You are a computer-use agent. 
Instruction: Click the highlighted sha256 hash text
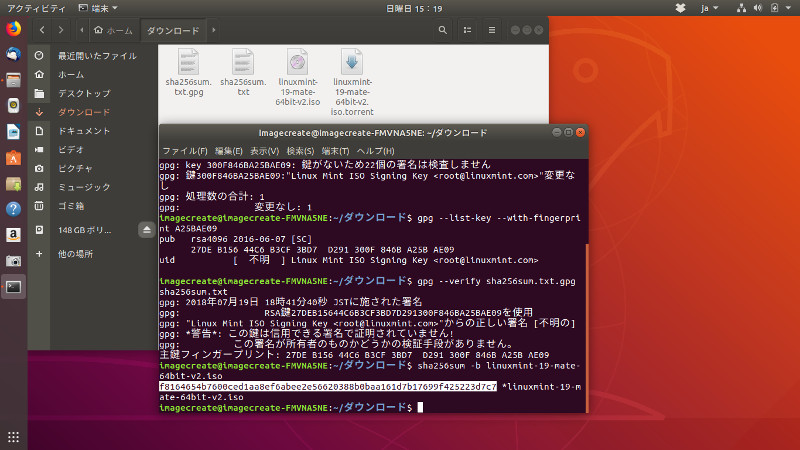point(328,387)
